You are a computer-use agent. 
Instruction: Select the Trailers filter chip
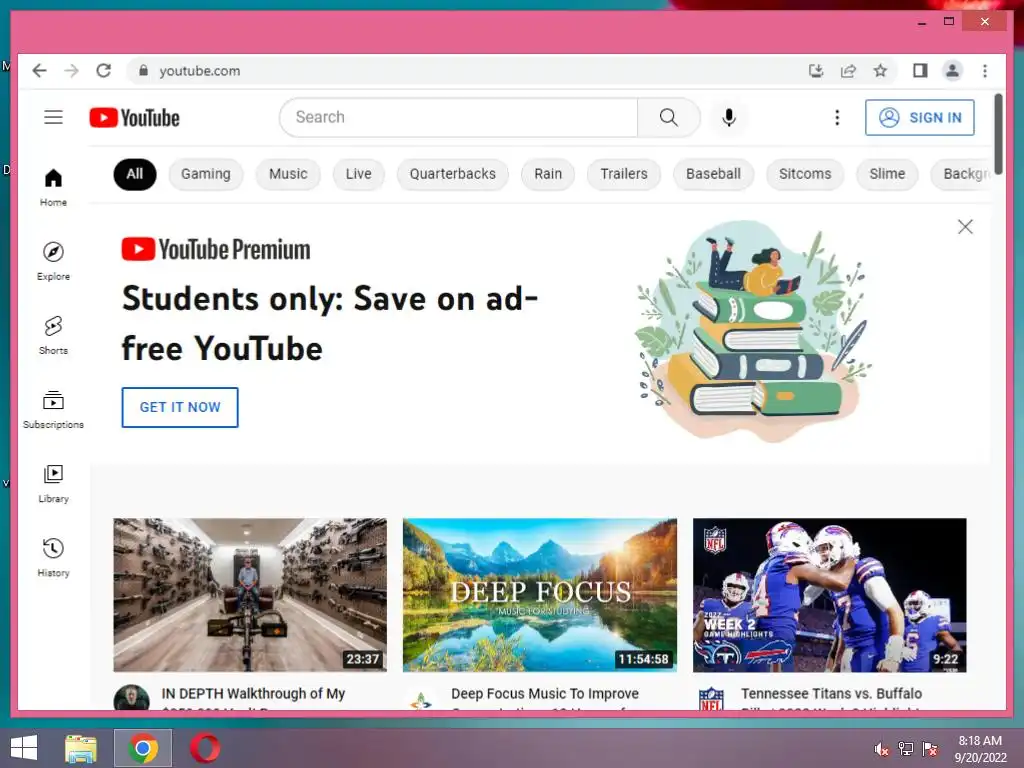pos(624,174)
